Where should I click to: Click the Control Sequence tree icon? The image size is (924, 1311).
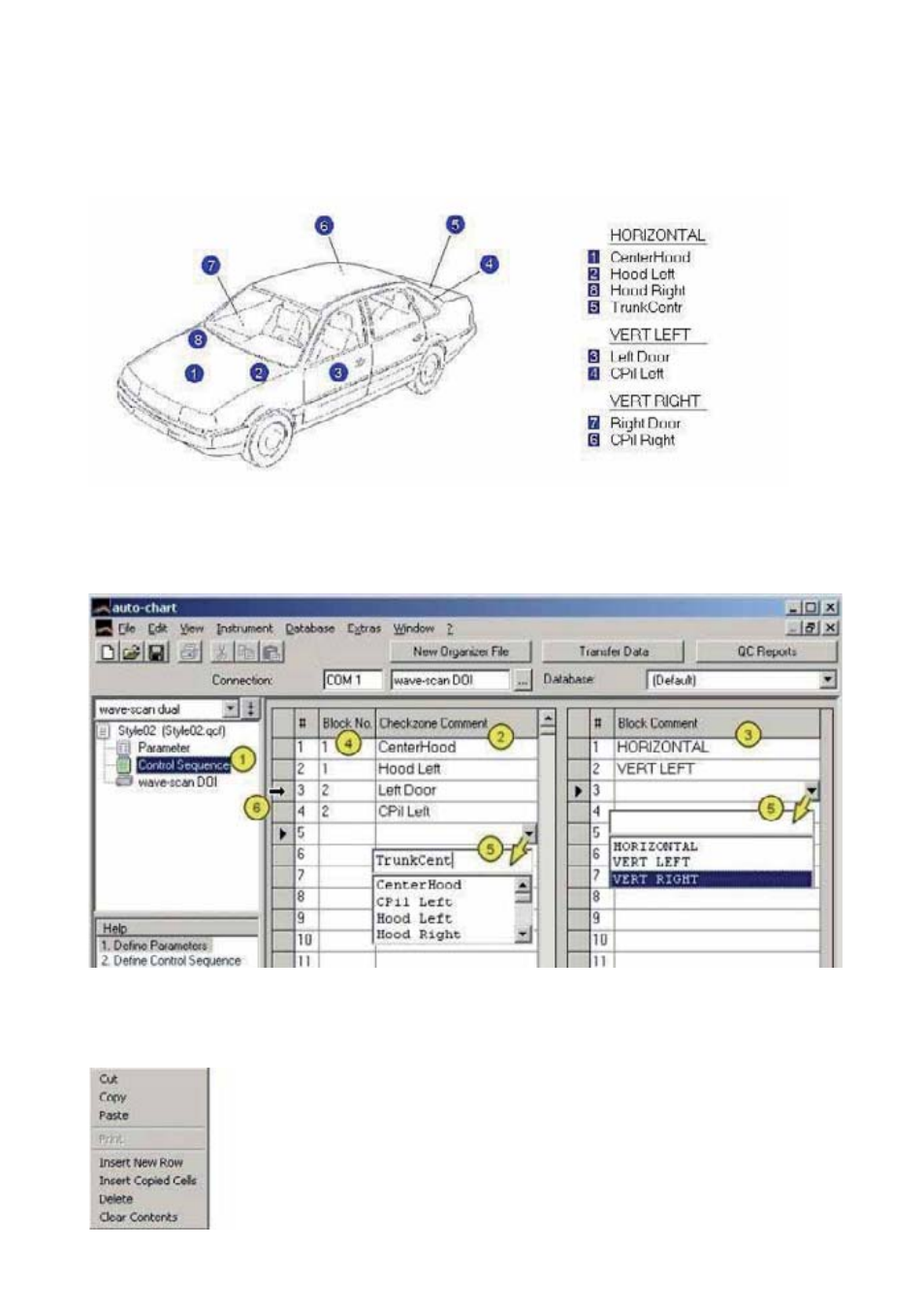(x=123, y=765)
